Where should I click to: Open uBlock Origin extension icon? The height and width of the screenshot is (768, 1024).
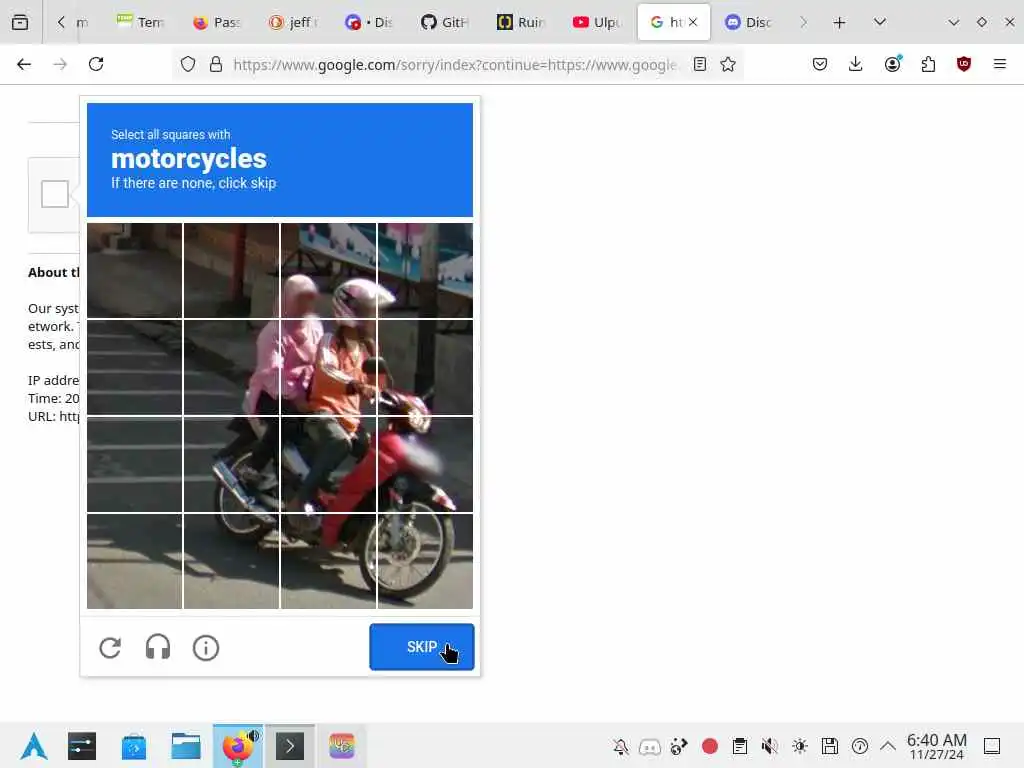point(964,64)
